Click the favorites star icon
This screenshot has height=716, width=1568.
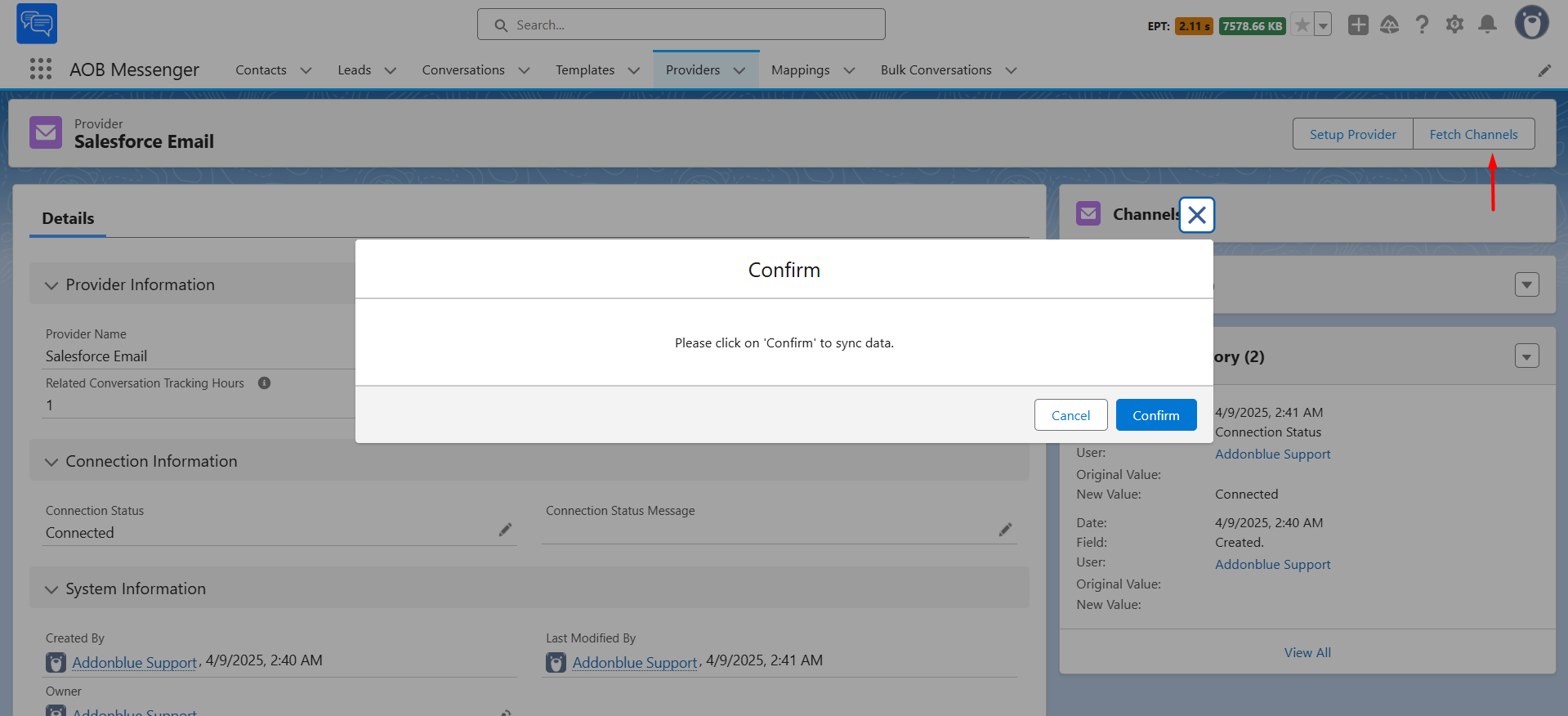tap(1302, 25)
